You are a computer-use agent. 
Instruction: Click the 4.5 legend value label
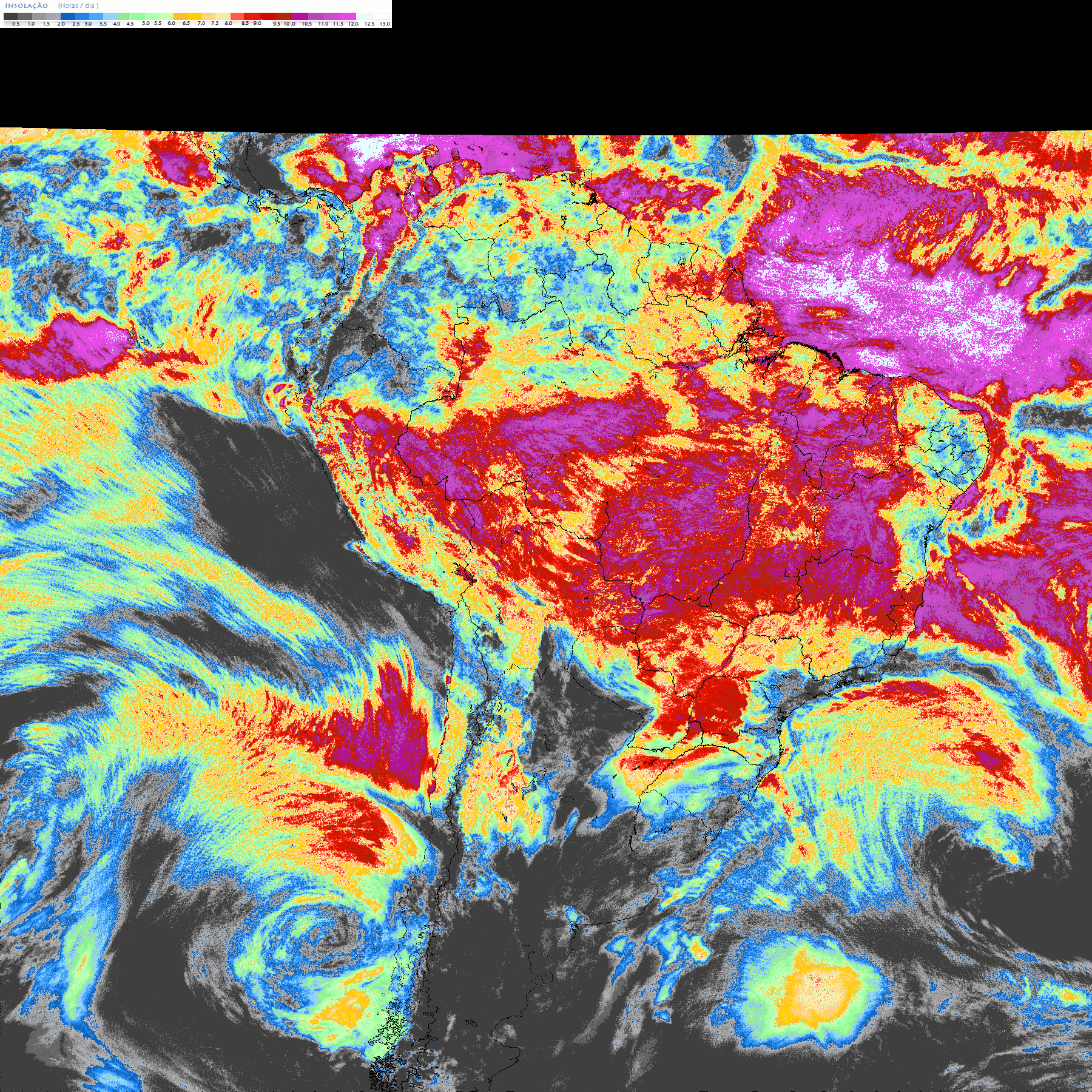click(130, 24)
